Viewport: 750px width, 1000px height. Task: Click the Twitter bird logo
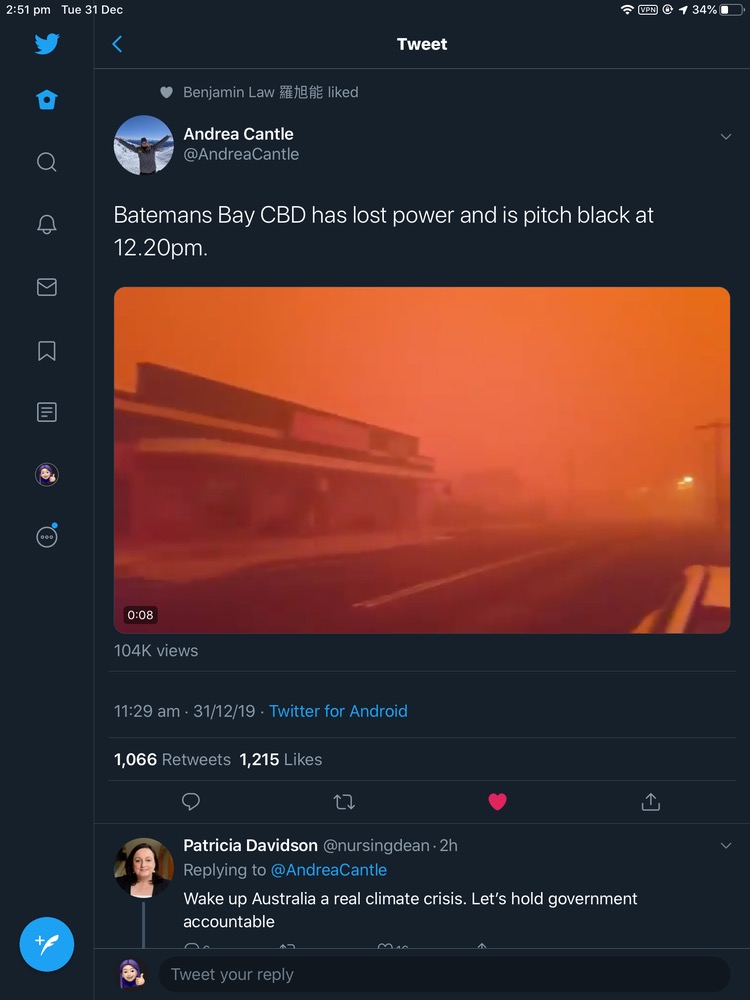(47, 44)
